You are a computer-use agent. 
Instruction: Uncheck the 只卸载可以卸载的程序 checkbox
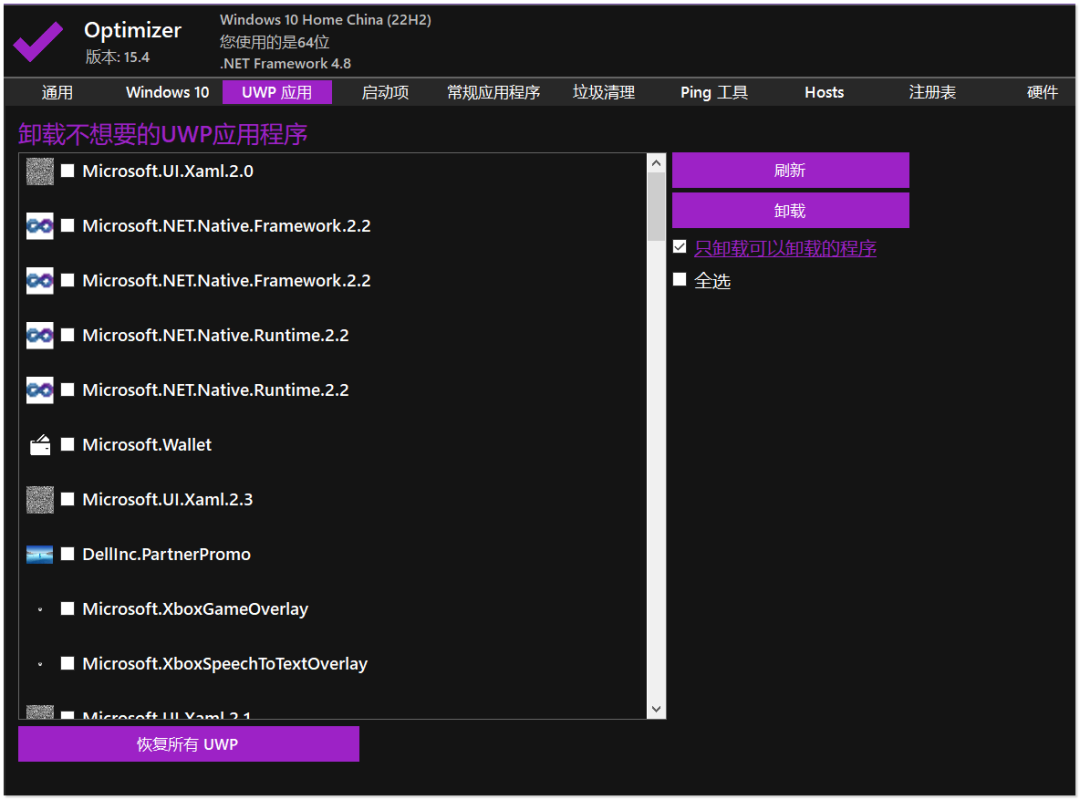click(x=680, y=247)
